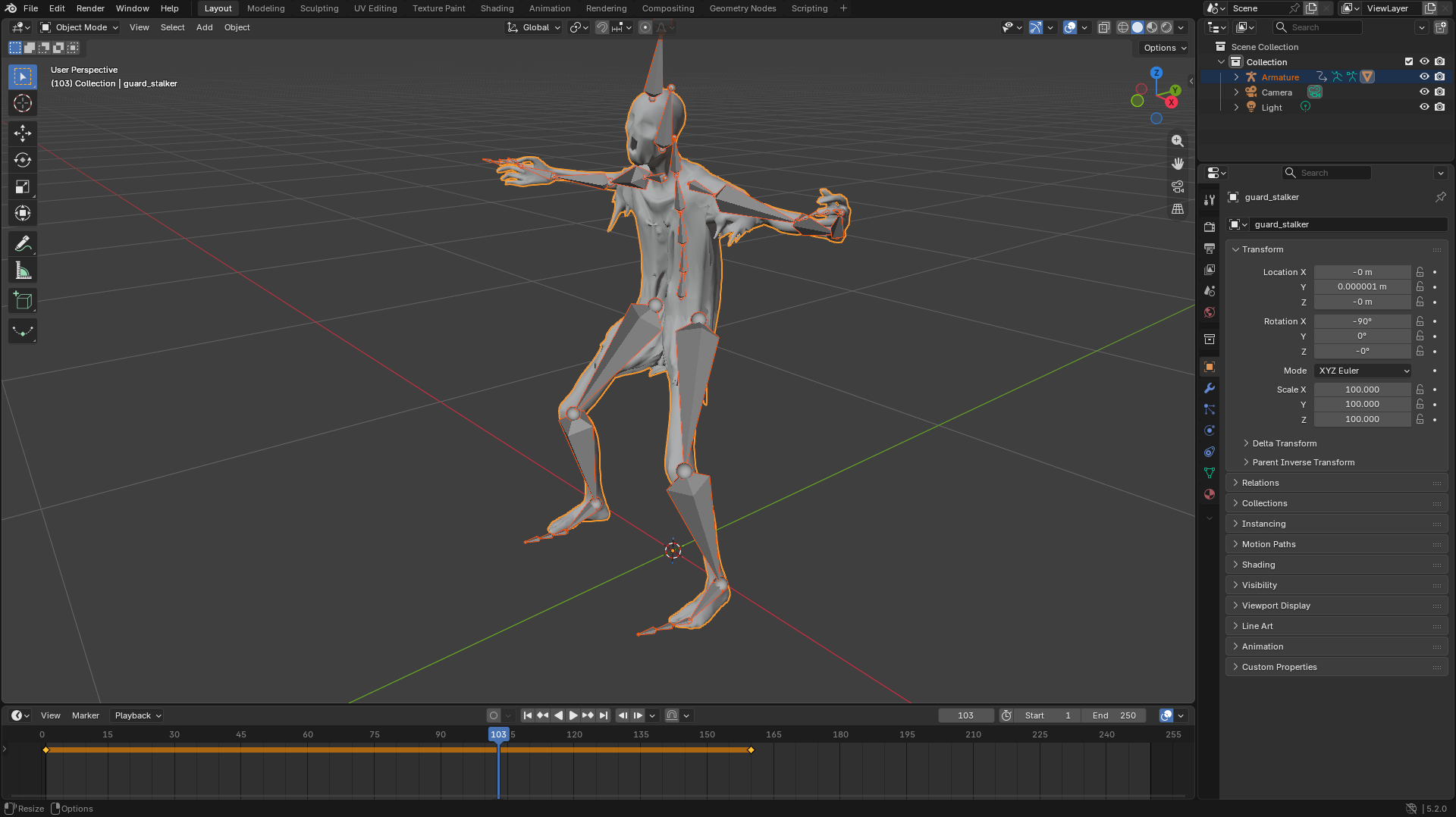Switch to the Sculpting workspace tab
The image size is (1456, 817).
coord(319,8)
